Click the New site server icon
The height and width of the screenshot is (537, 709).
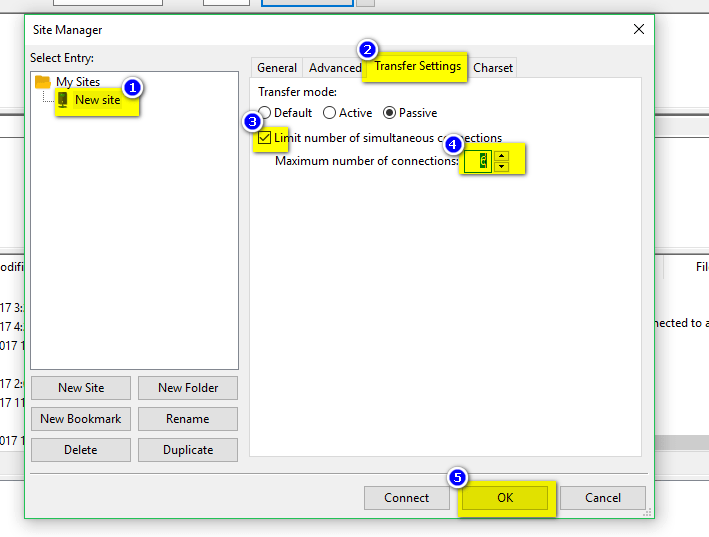coord(63,100)
